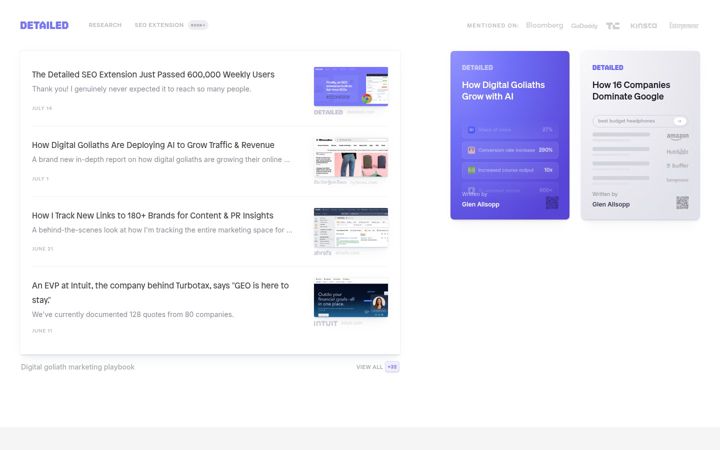Viewport: 720px width, 450px height.
Task: Click the JULY 1 date label
Action: 40,179
